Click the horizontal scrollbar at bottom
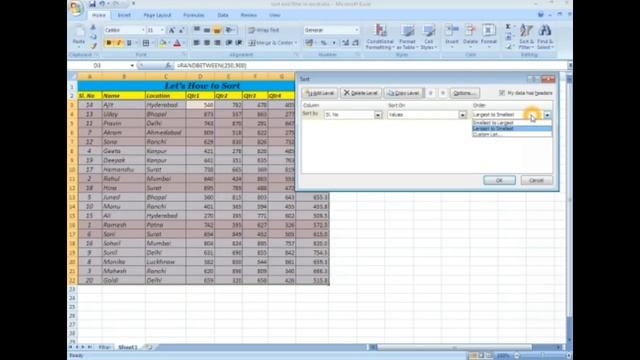This screenshot has height=360, width=640. [x=454, y=347]
